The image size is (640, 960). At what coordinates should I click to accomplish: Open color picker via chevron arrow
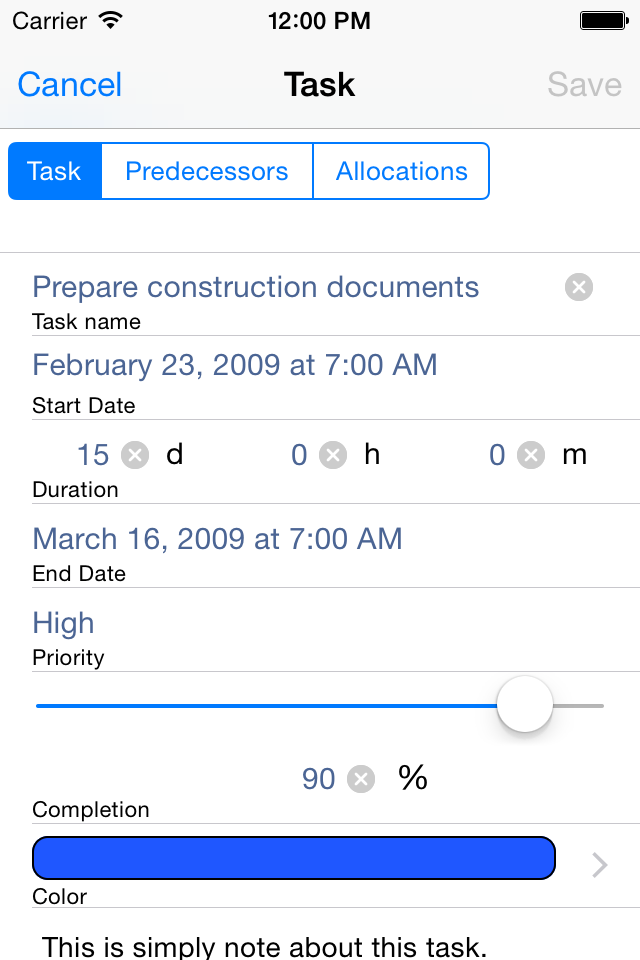click(599, 865)
